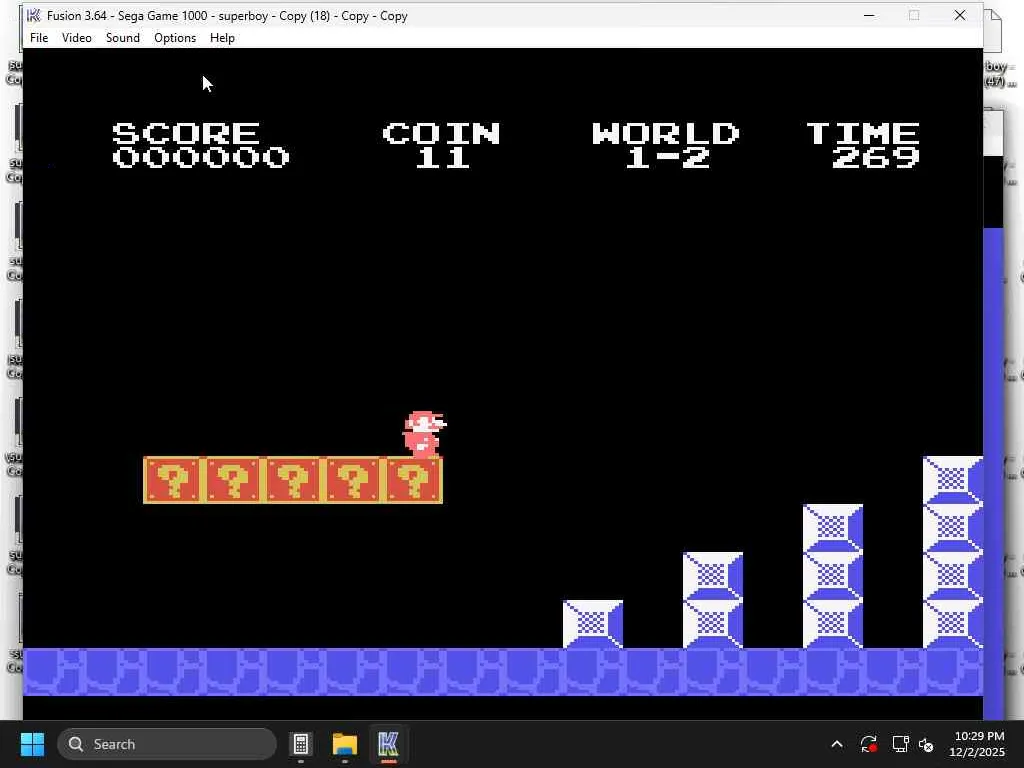1024x768 pixels.
Task: Open the Windows Start menu
Action: (x=32, y=744)
